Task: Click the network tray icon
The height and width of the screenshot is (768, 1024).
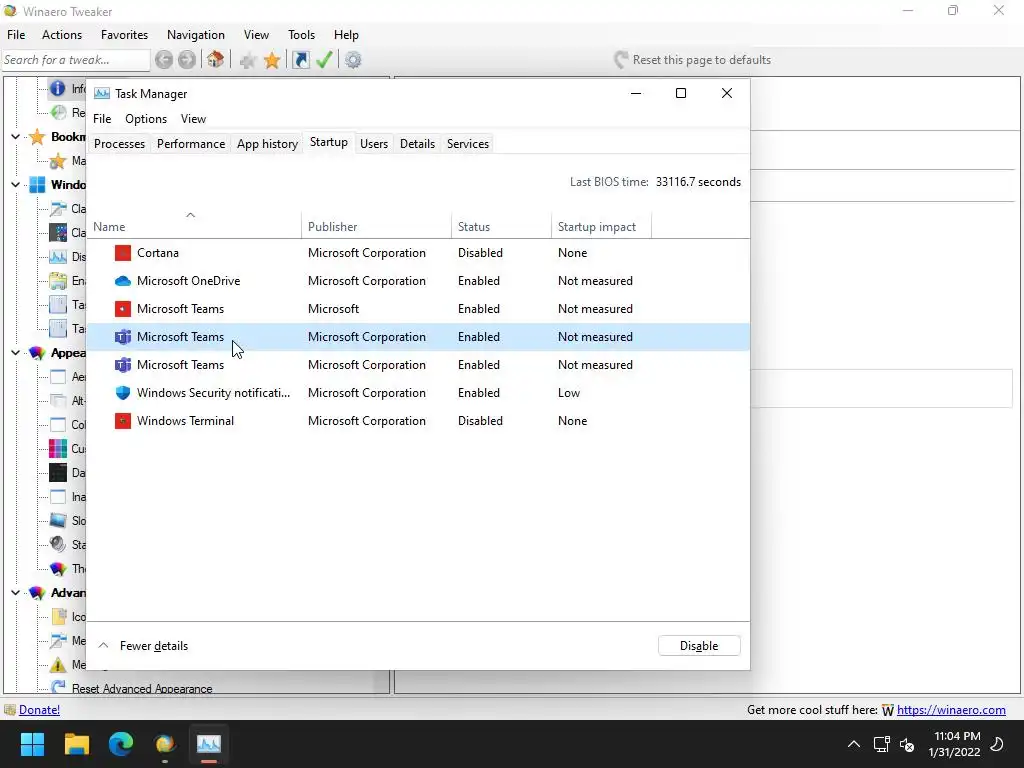Action: 882,744
